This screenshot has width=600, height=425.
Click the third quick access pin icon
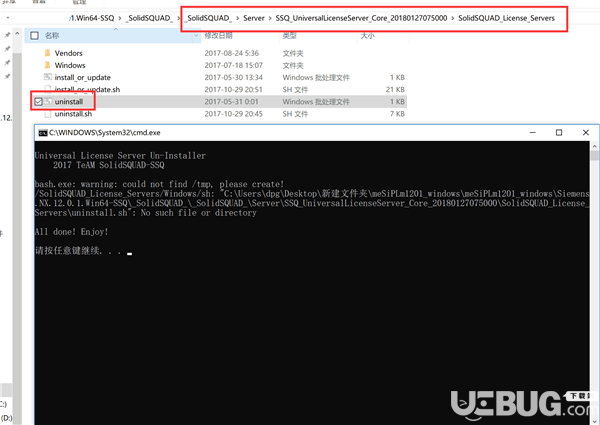tap(7, 63)
